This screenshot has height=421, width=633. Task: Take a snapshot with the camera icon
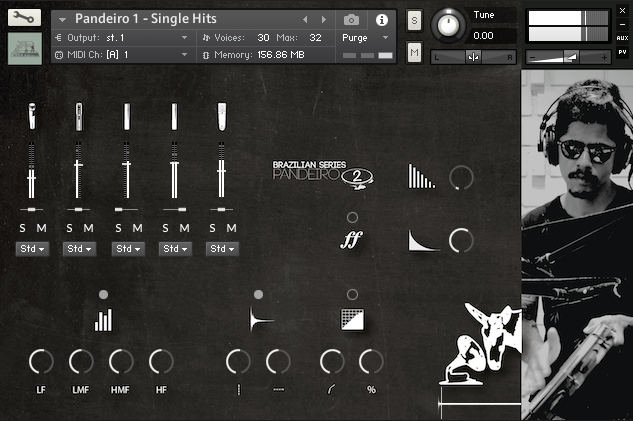tap(351, 19)
